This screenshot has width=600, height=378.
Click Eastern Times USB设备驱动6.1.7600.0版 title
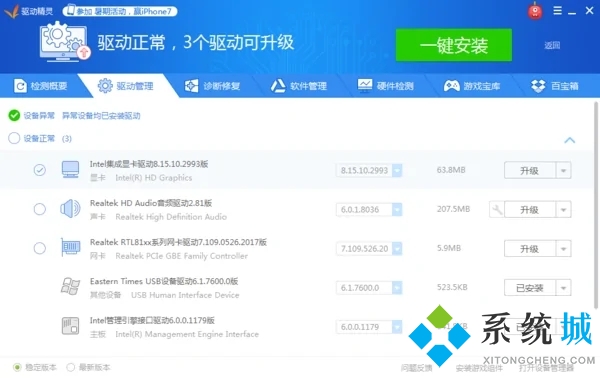pyautogui.click(x=164, y=281)
